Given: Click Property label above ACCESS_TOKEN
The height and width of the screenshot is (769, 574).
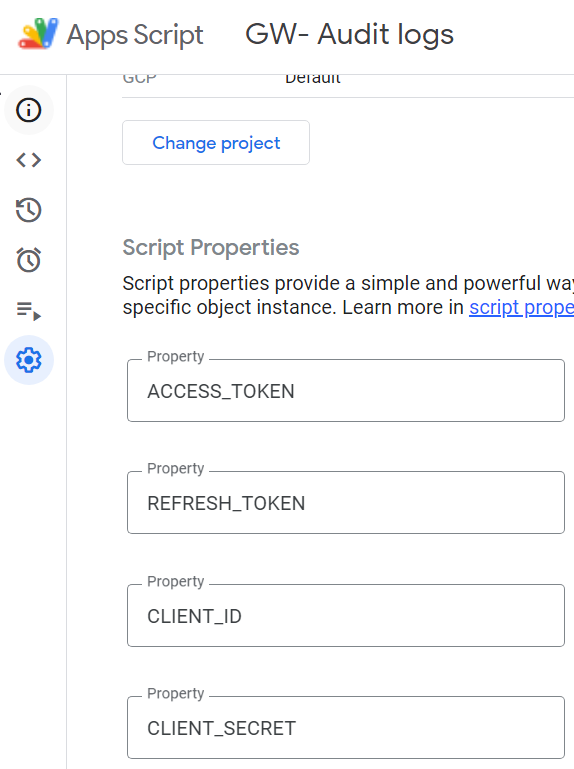Looking at the screenshot, I should [176, 357].
